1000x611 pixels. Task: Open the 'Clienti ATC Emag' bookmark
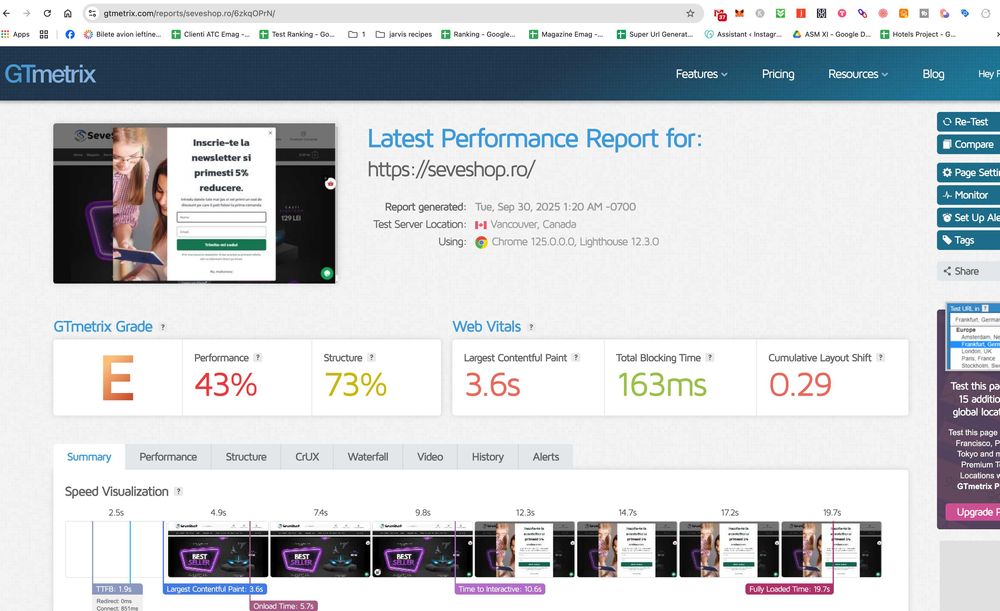(x=210, y=34)
